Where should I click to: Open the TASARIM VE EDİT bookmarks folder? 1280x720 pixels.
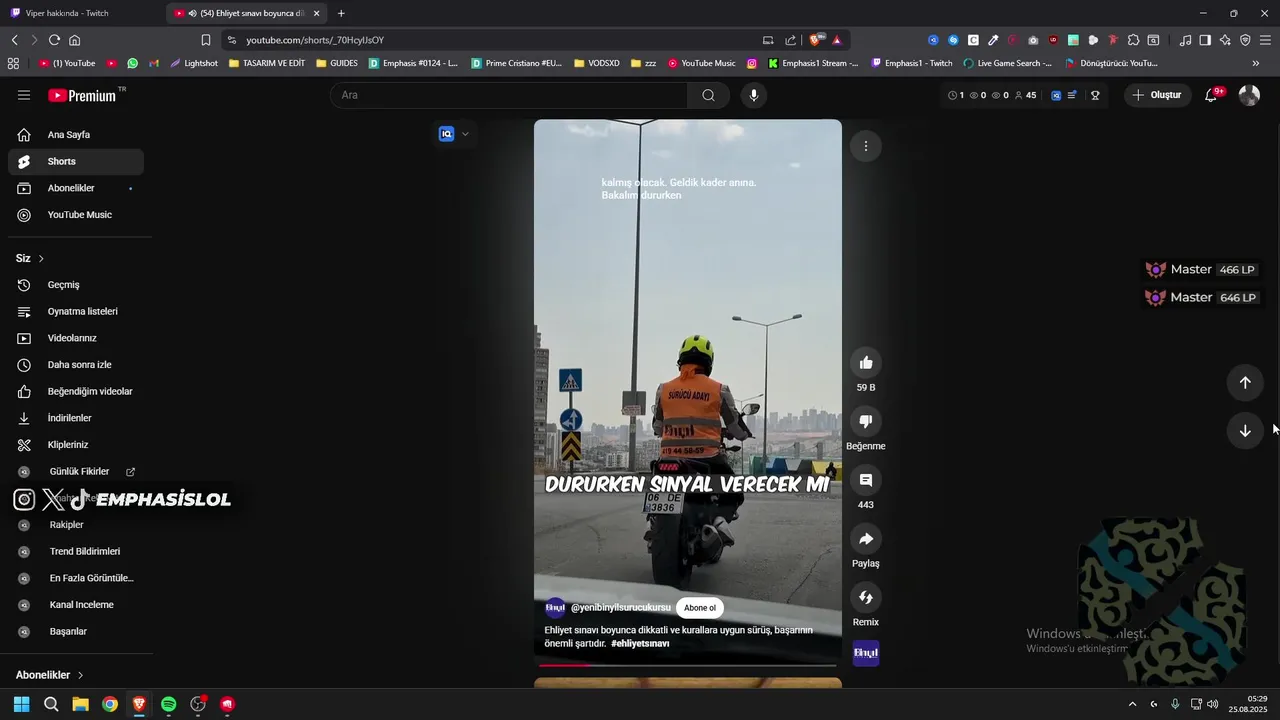pyautogui.click(x=266, y=63)
